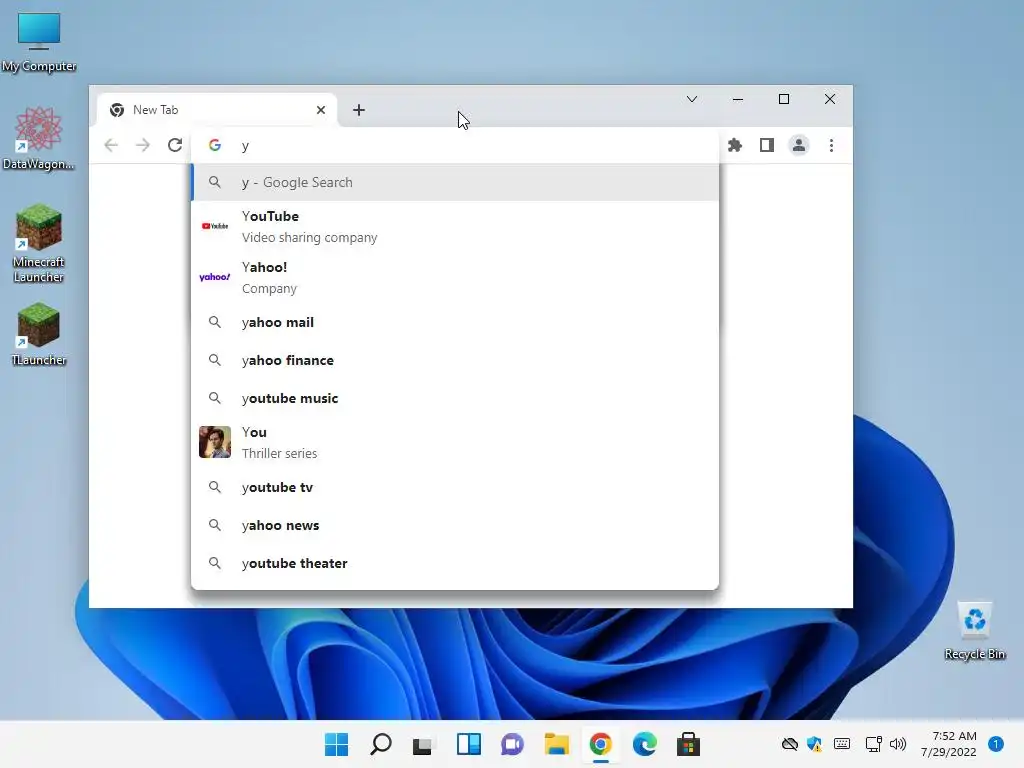This screenshot has width=1024, height=768.
Task: Click the address bar text field
Action: (x=455, y=145)
